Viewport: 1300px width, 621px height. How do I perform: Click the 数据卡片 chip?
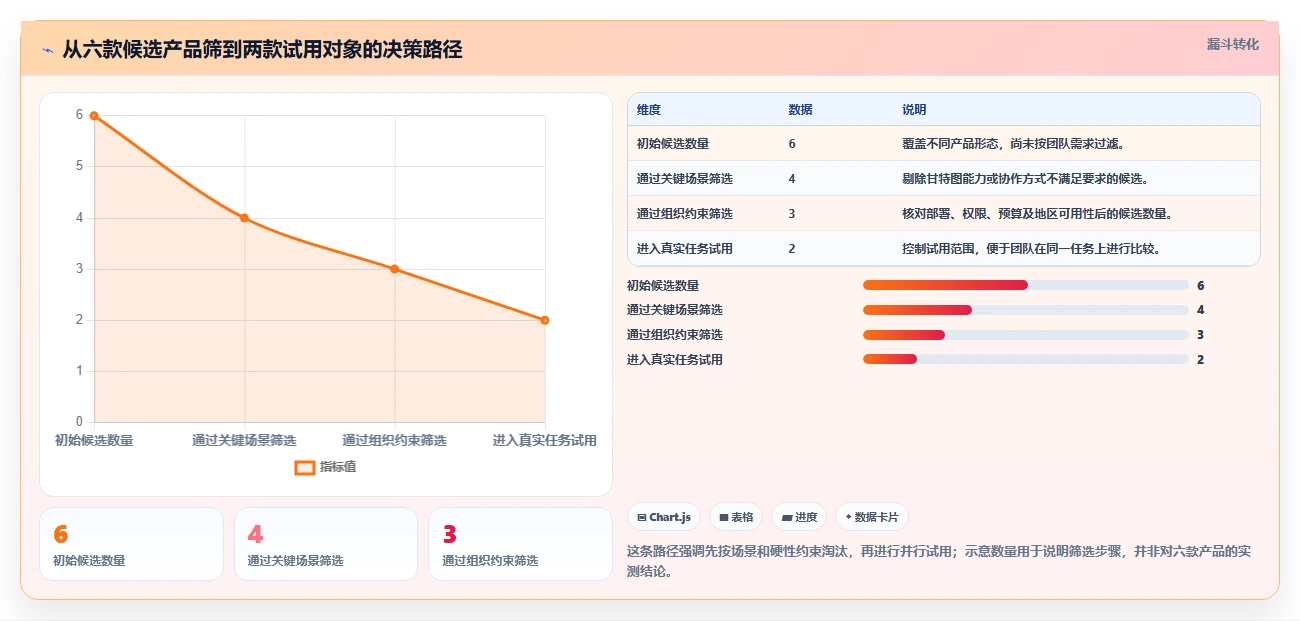871,517
